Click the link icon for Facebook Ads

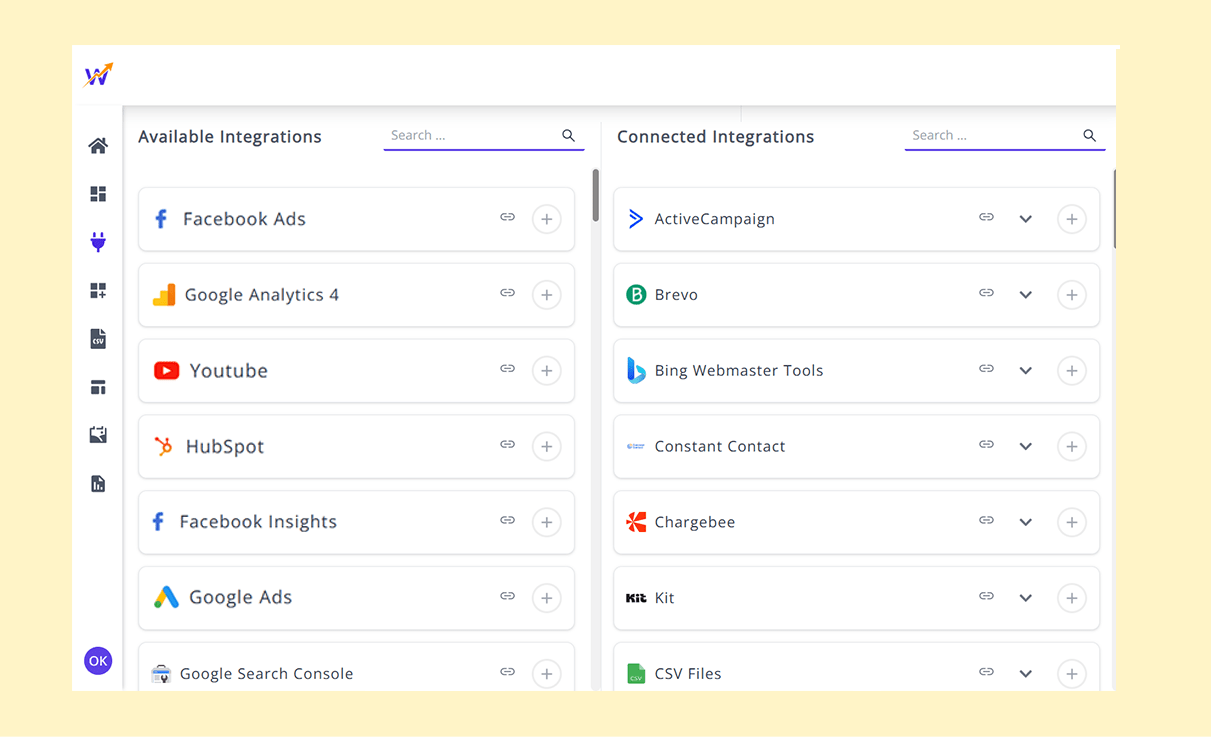(x=508, y=218)
